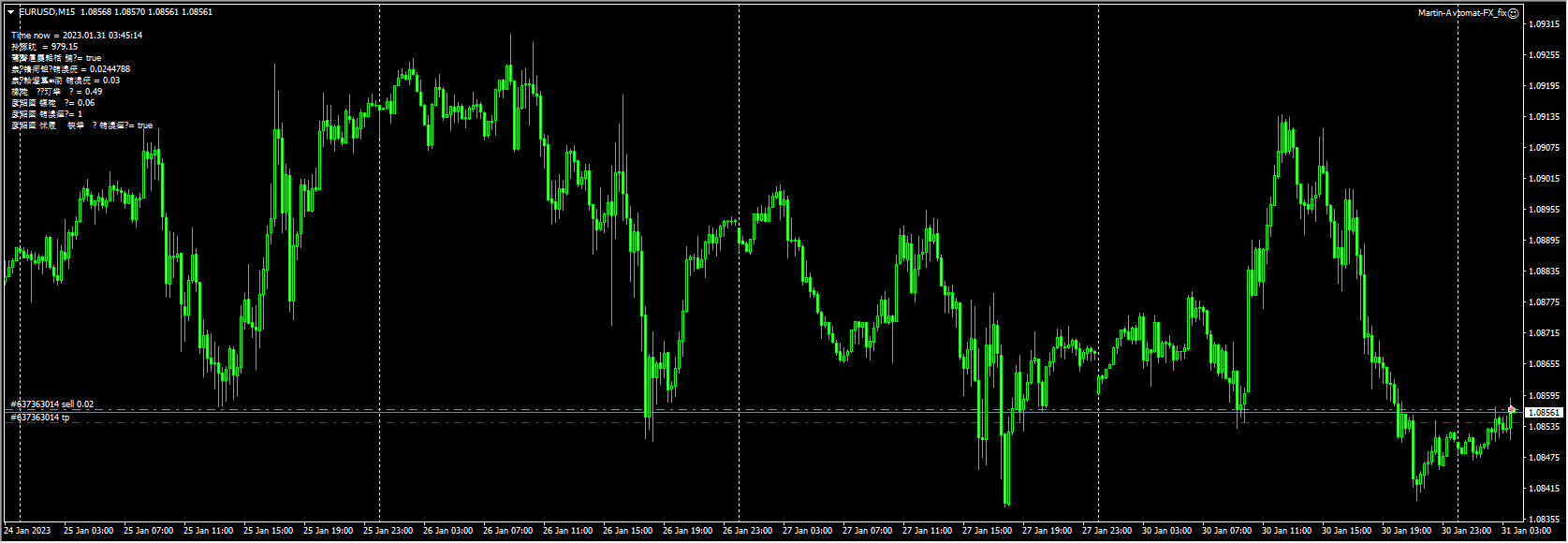Click the value line showing 979.15
Viewport: 1568px width, 543px height.
click(45, 47)
